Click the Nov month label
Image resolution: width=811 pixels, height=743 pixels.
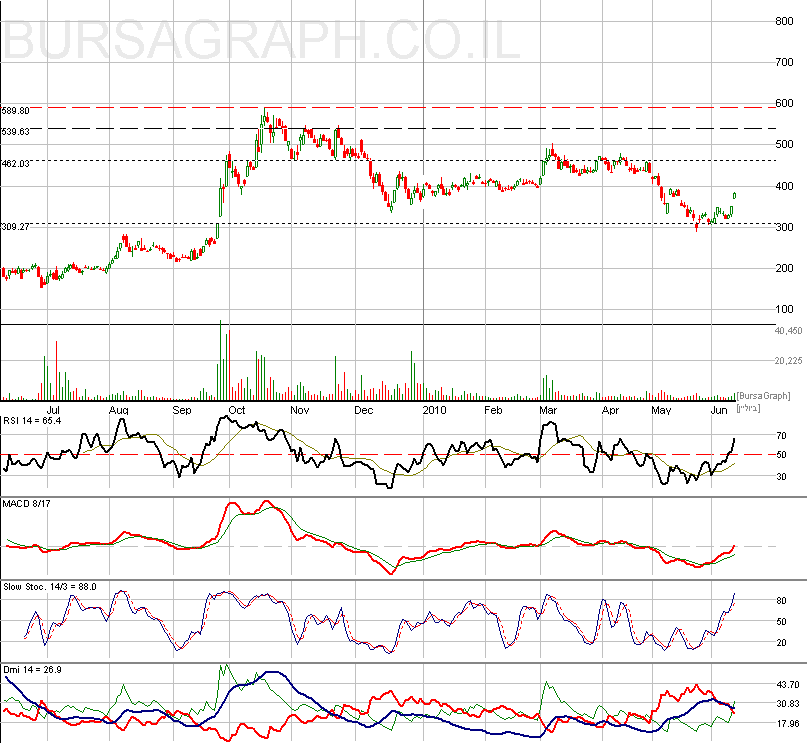coord(299,411)
